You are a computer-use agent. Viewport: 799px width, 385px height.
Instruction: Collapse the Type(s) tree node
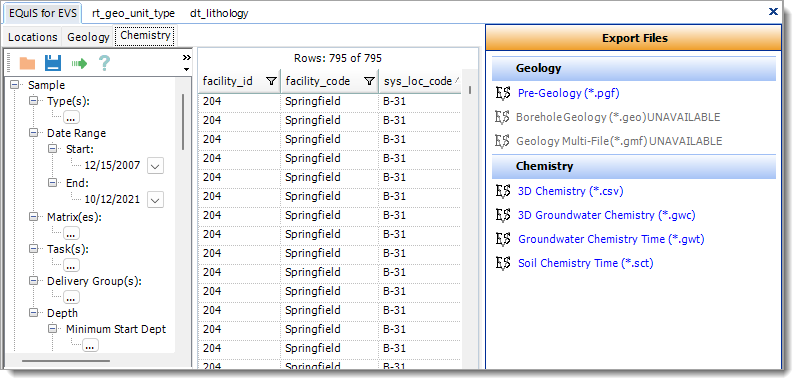(x=34, y=101)
